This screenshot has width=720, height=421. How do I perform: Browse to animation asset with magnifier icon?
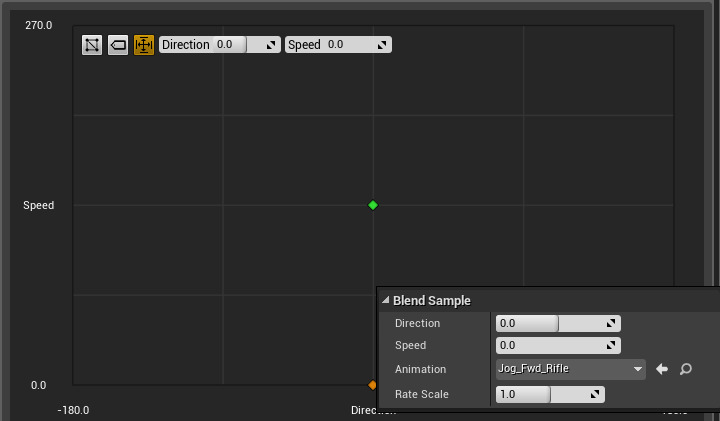[686, 369]
